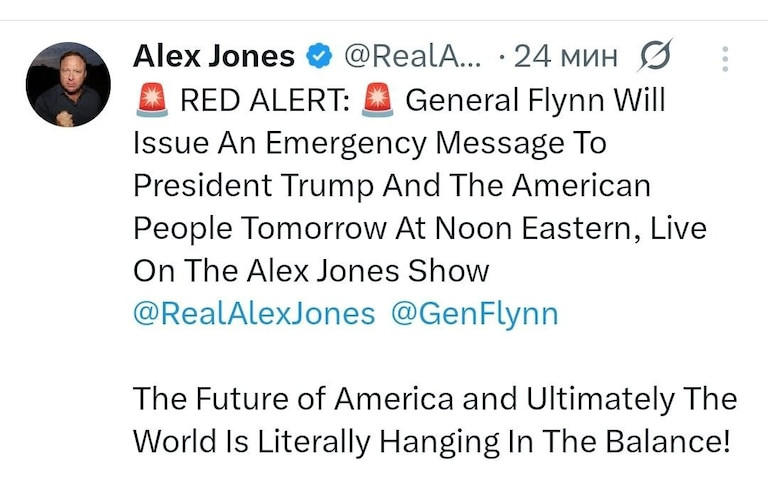768x503 pixels.
Task: Click the blue verified checkmark badge
Action: tap(319, 58)
